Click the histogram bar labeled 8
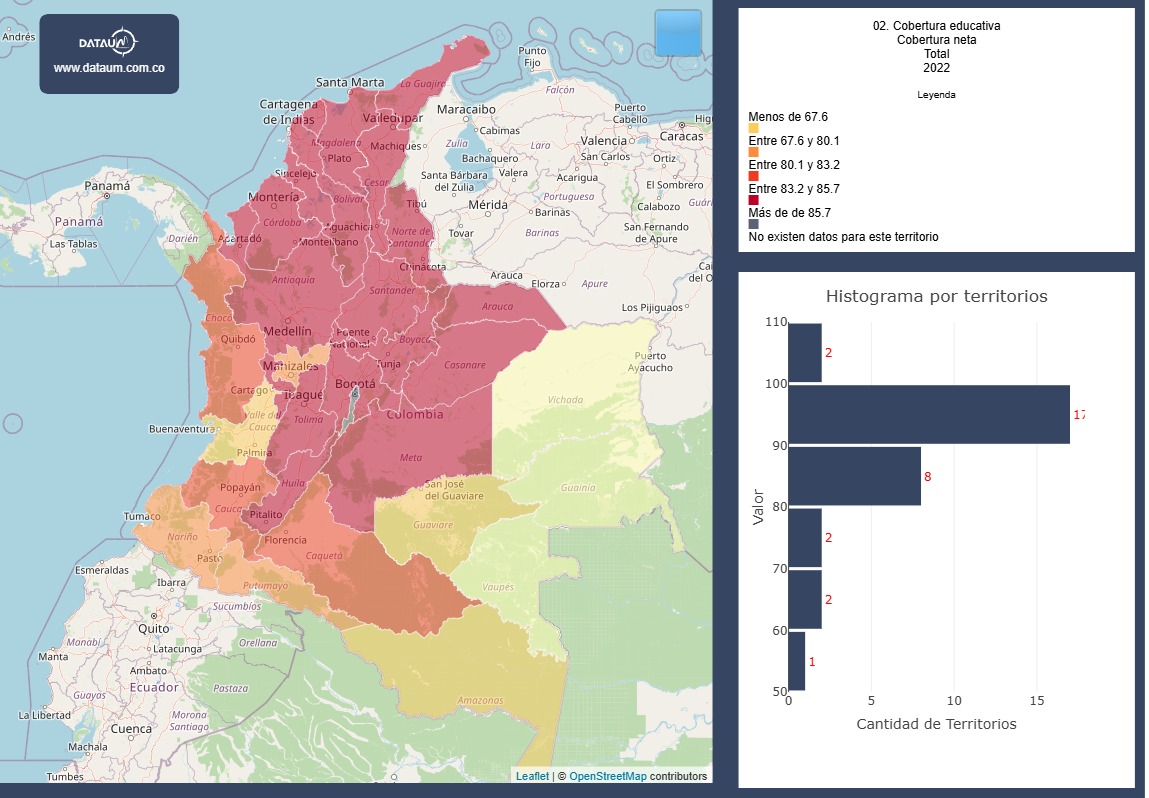Viewport: 1149px width, 798px height. tap(855, 474)
